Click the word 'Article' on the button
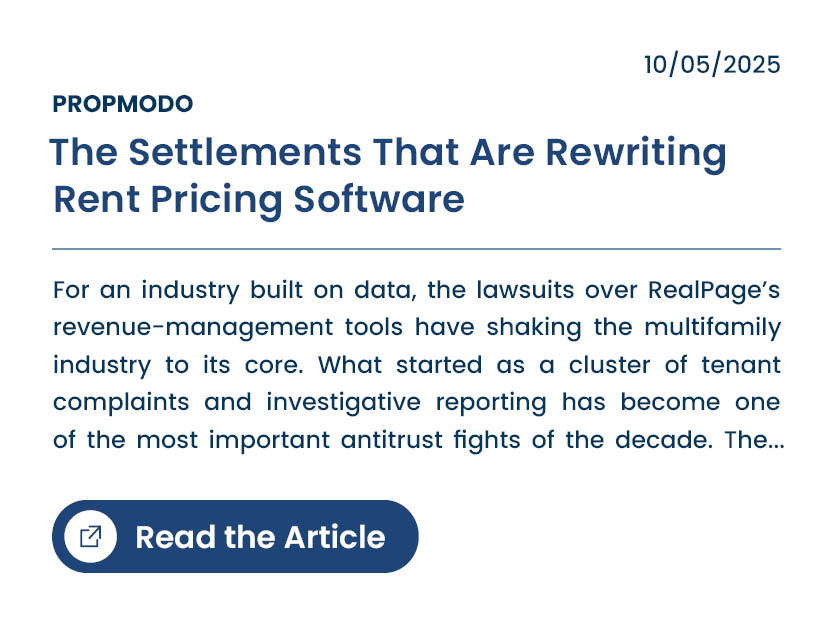Screen dimensions: 833x625 click(335, 537)
